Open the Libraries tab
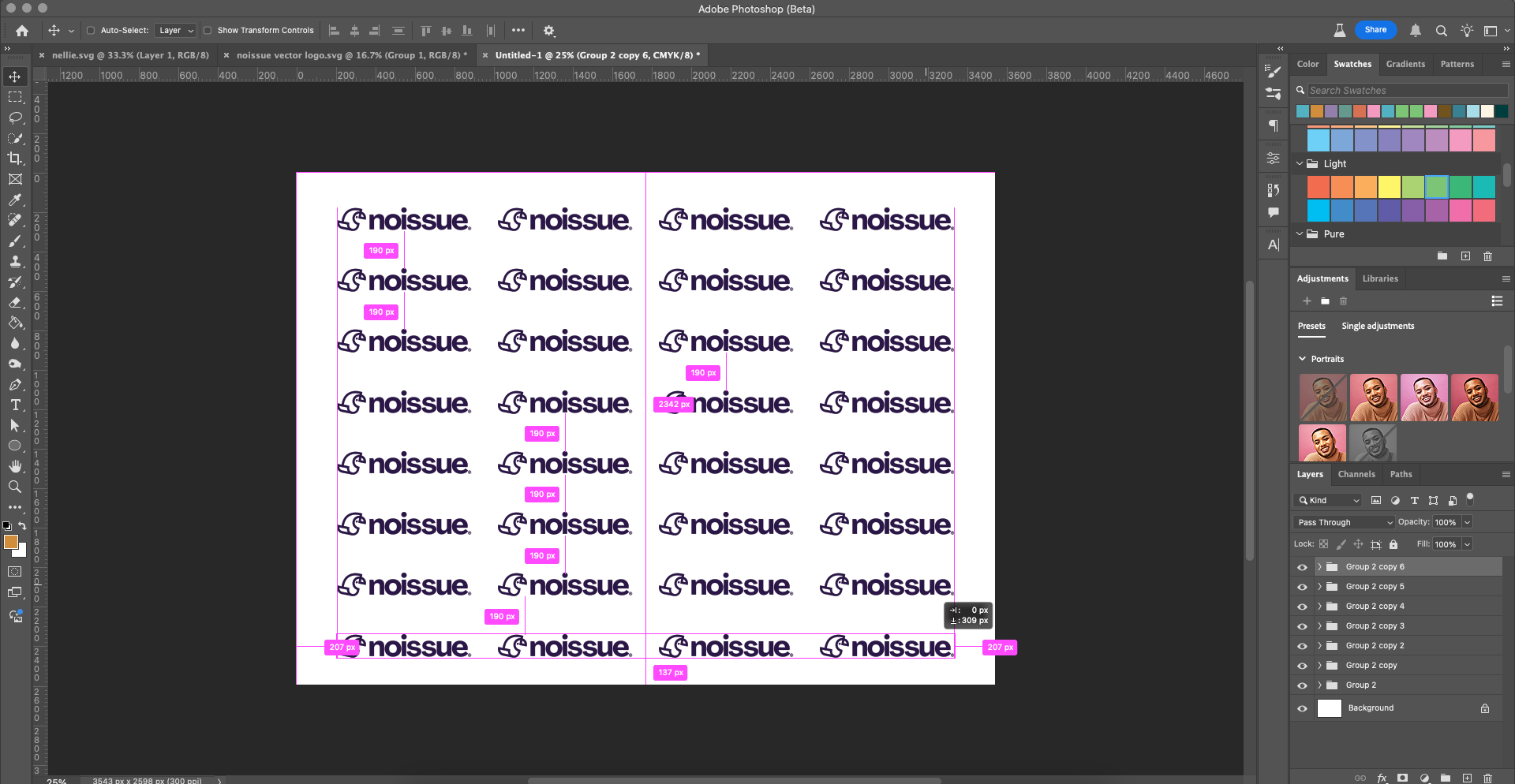The width and height of the screenshot is (1515, 784). [1380, 278]
